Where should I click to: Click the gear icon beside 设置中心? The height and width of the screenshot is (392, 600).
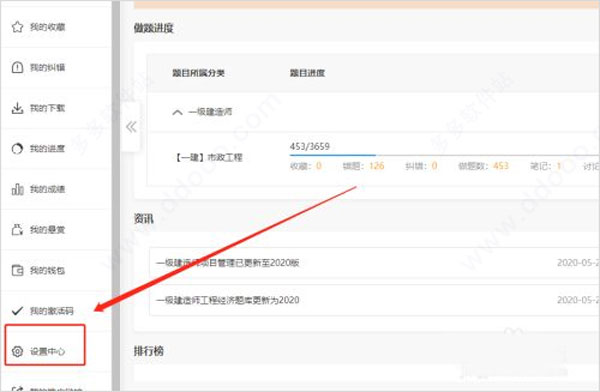17,351
